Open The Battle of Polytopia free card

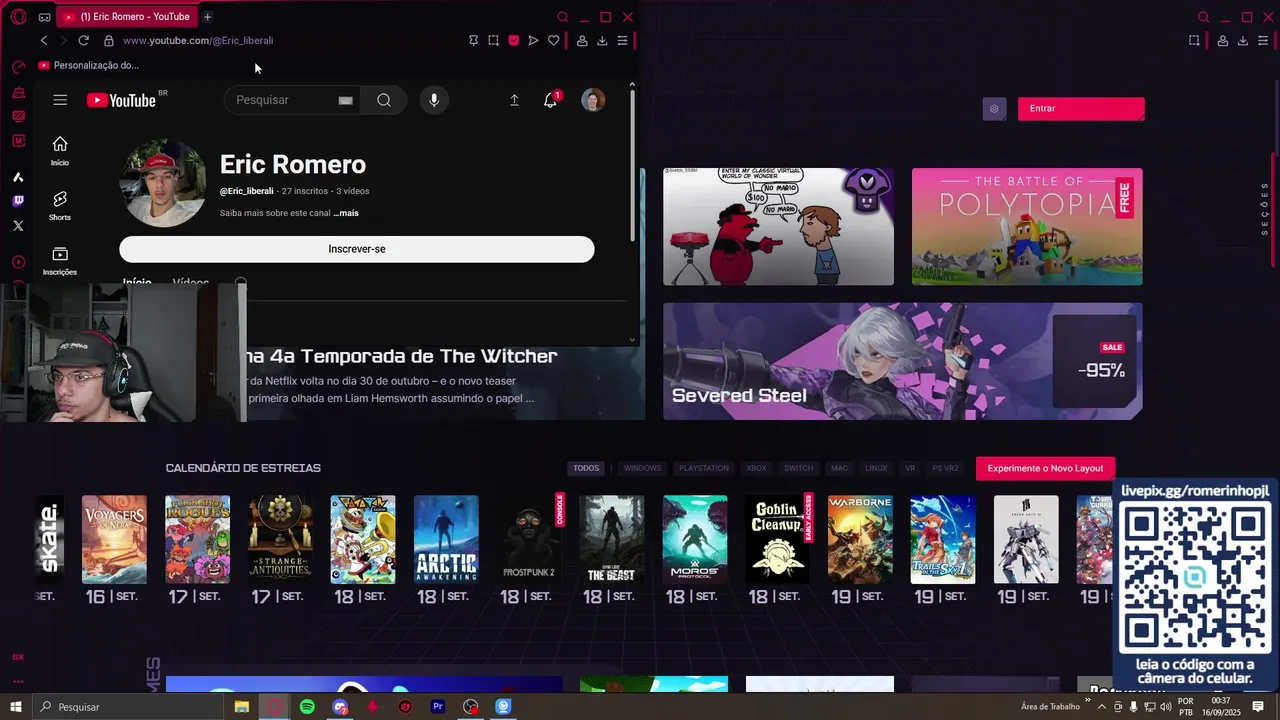click(x=1027, y=226)
